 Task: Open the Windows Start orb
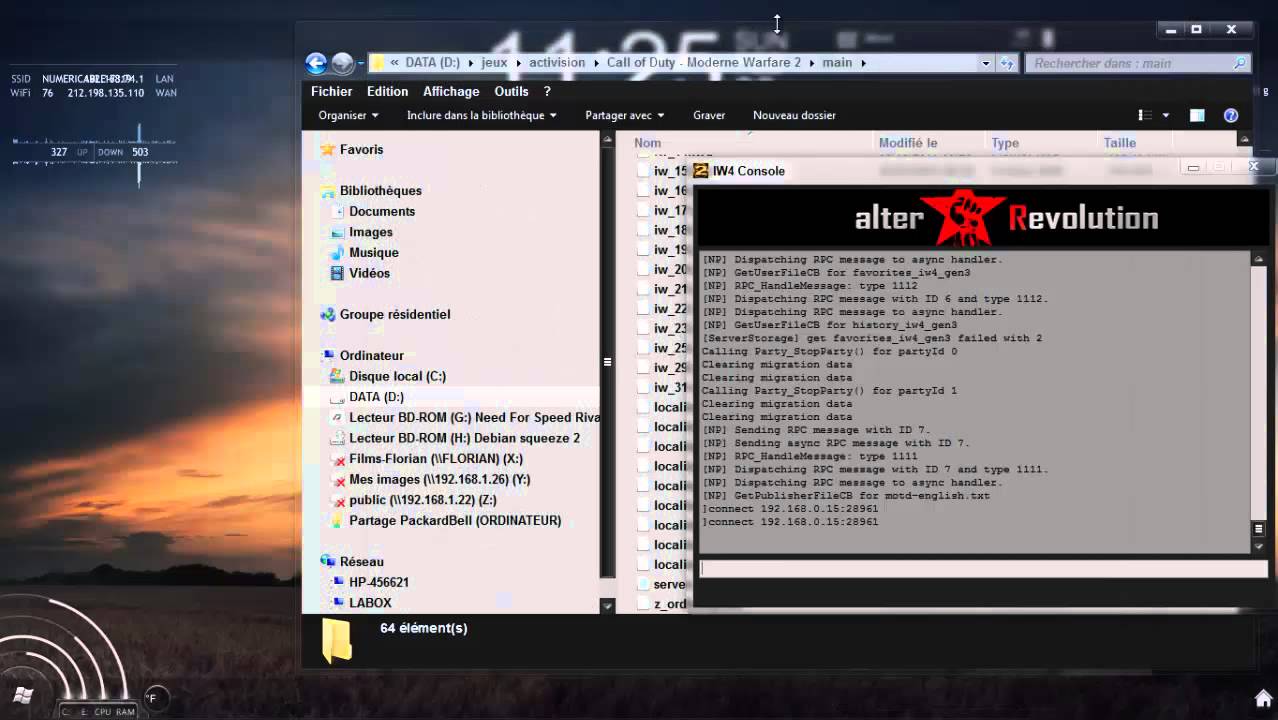[x=24, y=696]
